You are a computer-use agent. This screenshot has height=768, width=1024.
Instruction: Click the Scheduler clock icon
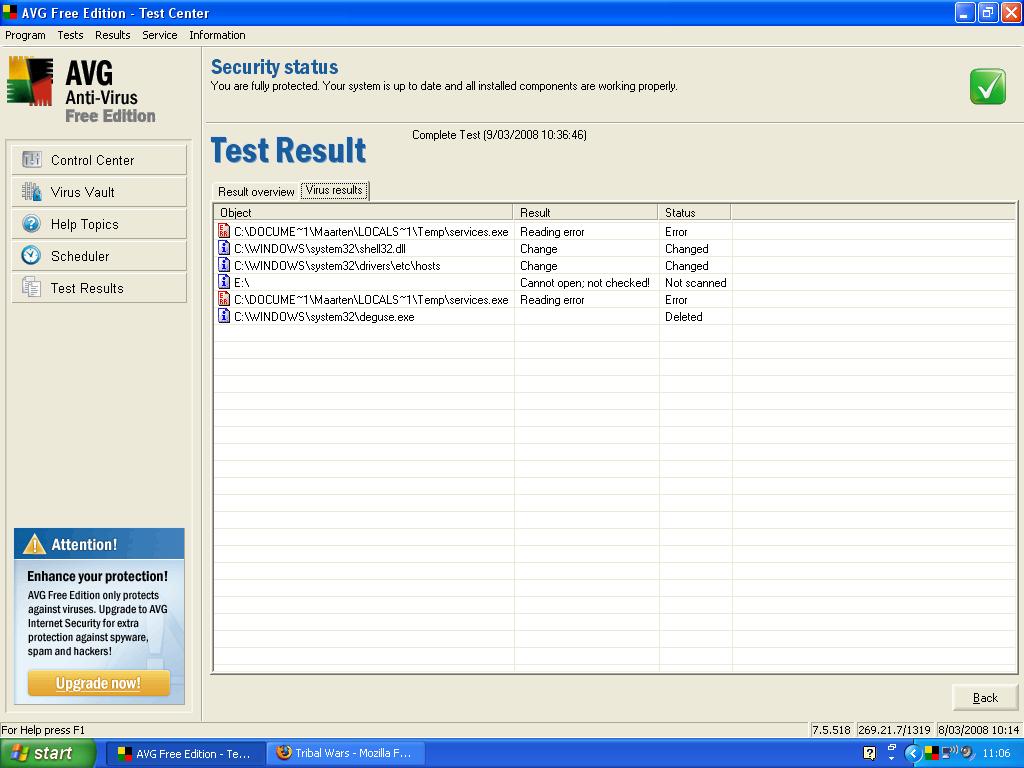point(31,255)
